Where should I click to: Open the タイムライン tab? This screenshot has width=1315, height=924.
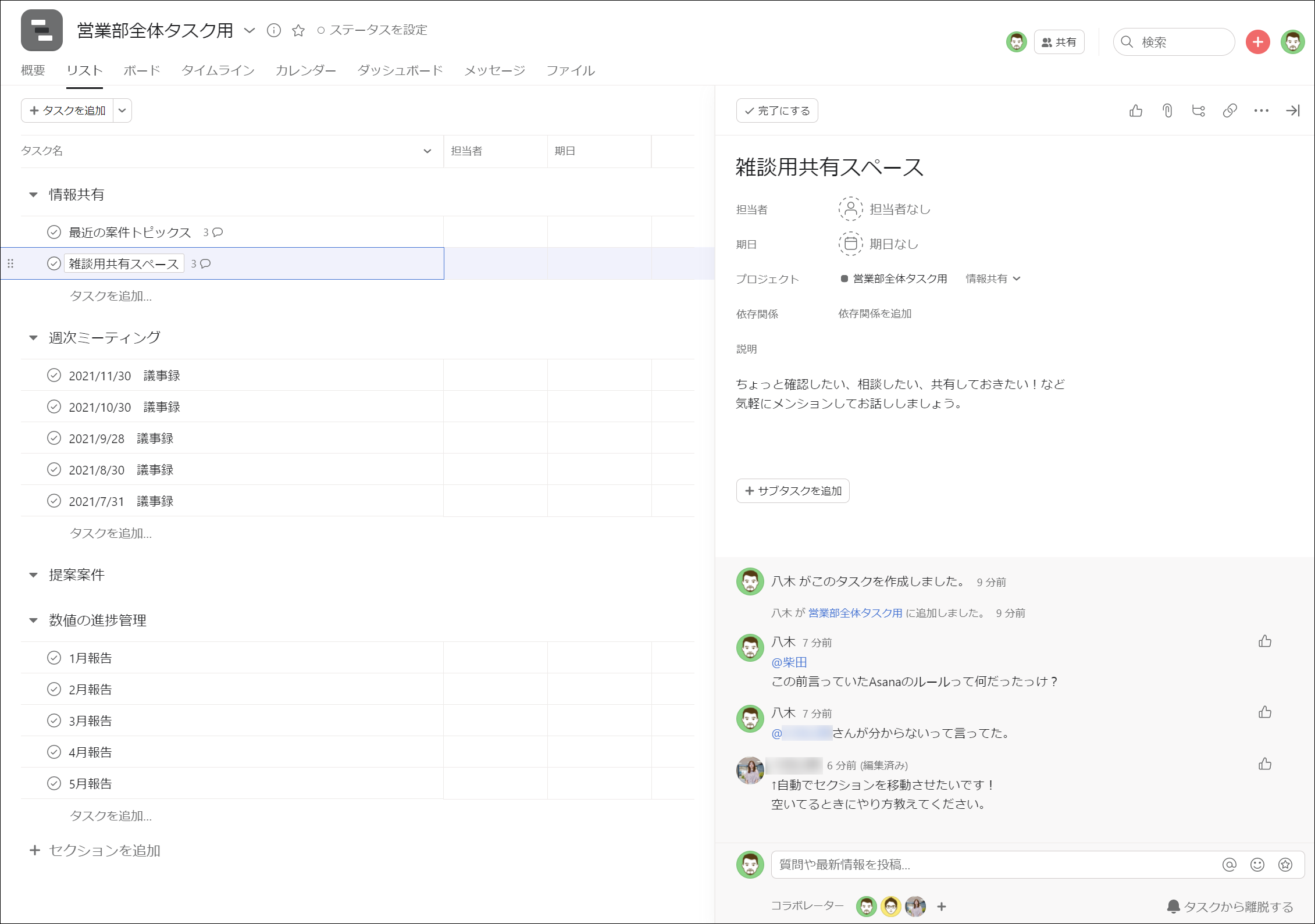coord(218,70)
